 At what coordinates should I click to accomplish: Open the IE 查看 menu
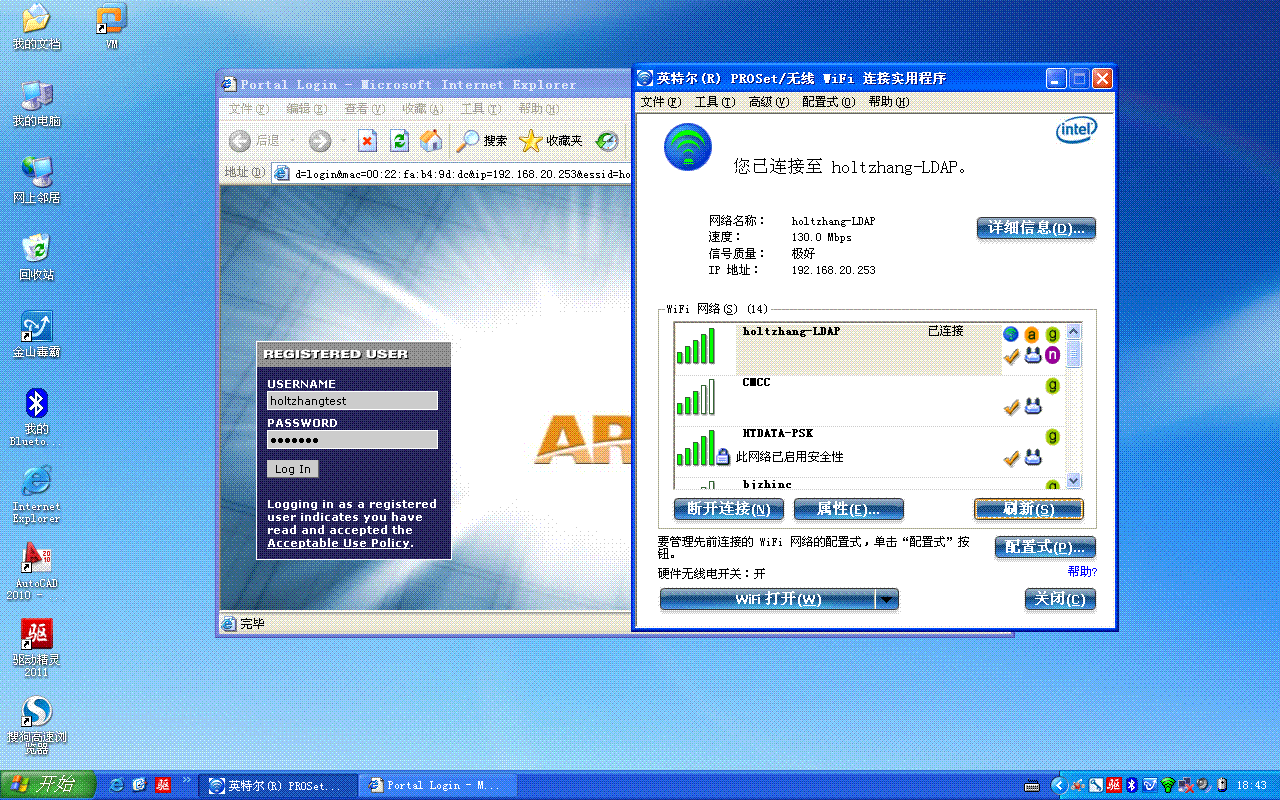(x=363, y=109)
